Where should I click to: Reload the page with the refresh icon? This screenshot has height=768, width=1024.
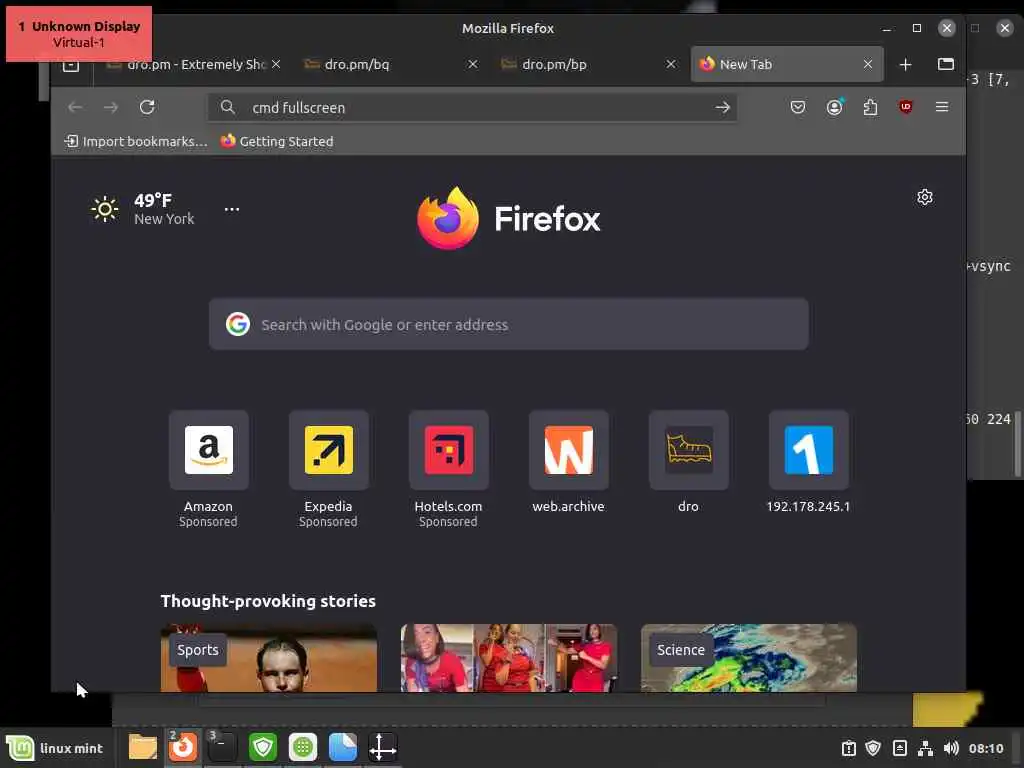(147, 107)
